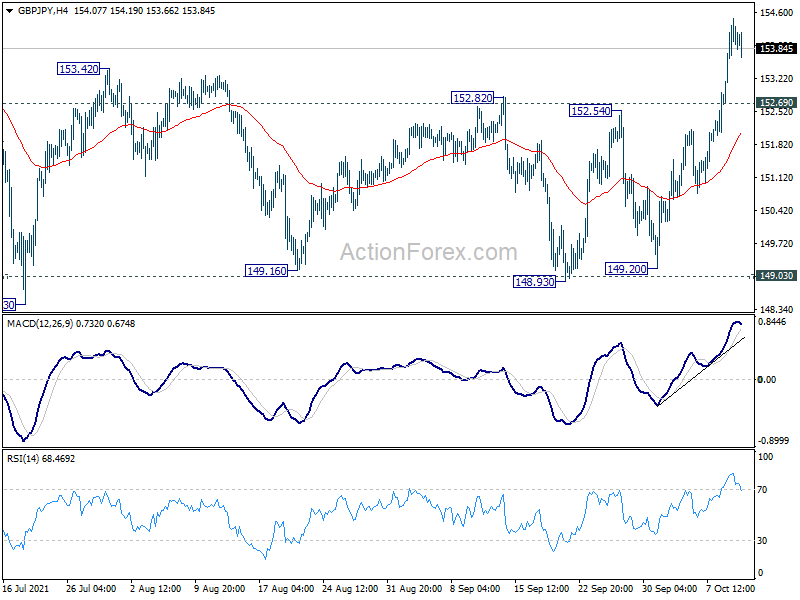Select the 154.600 price axis value

pos(777,13)
